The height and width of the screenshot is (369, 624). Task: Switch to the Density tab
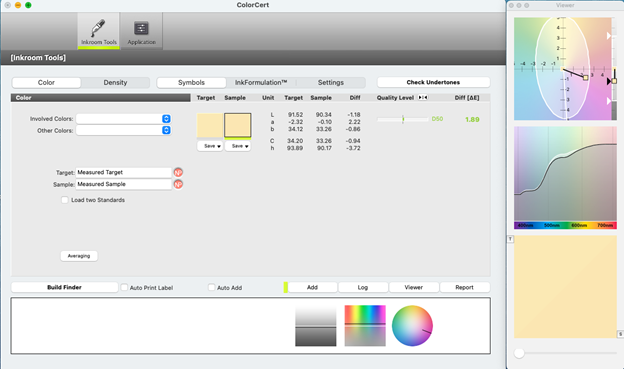click(115, 82)
